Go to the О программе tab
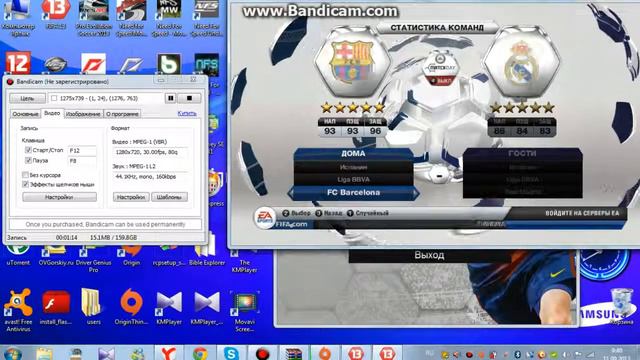The width and height of the screenshot is (640, 360). (122, 114)
